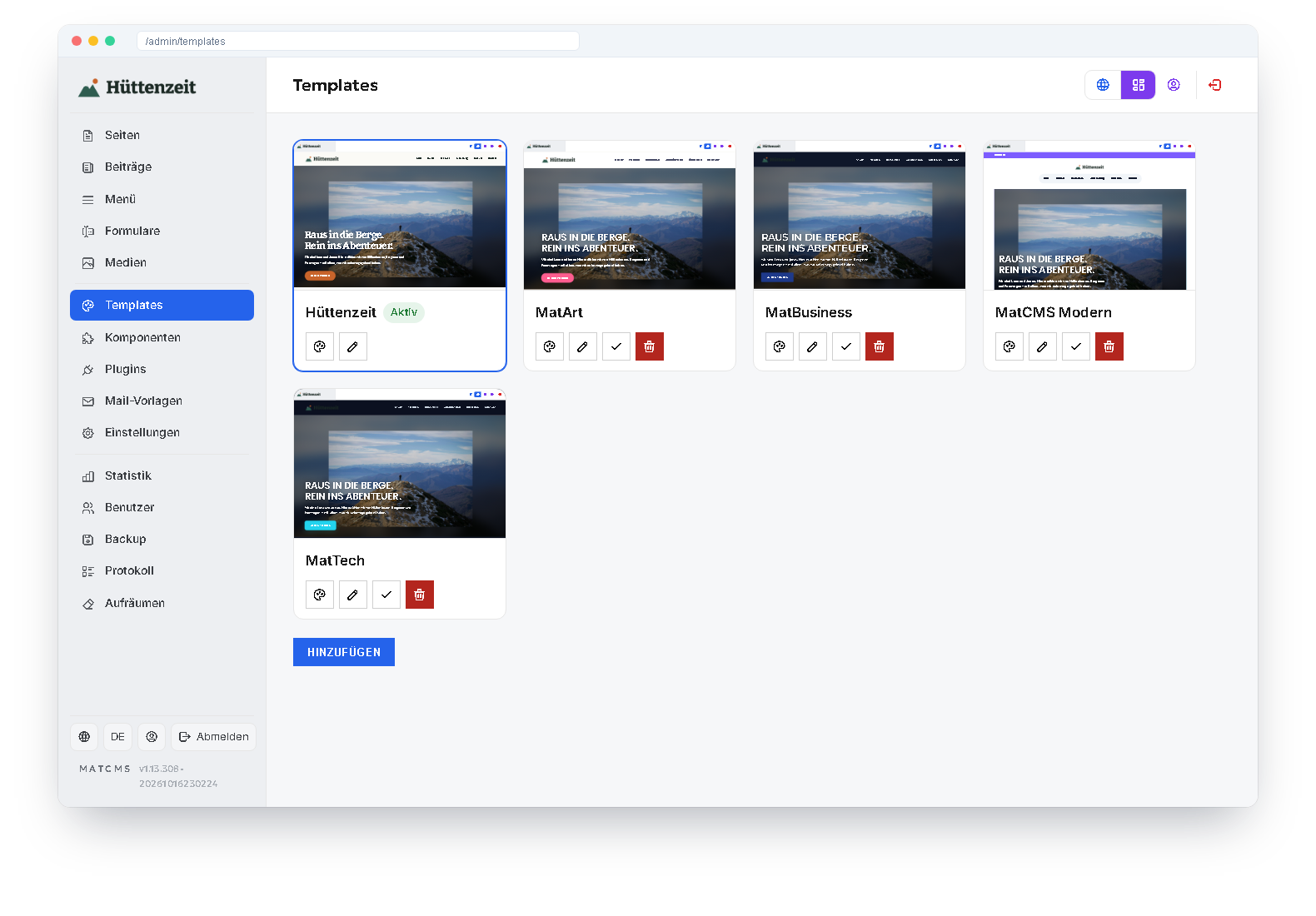The height and width of the screenshot is (916, 1316).
Task: Edit the MatBusiness template
Action: (813, 346)
